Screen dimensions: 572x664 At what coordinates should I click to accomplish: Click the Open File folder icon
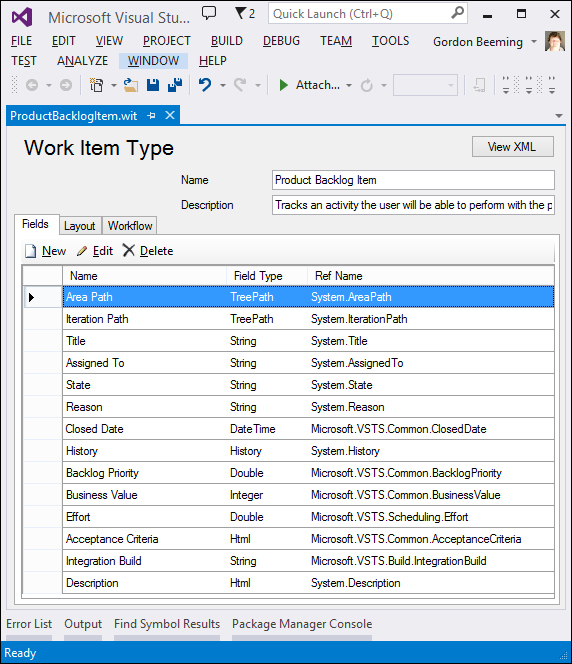click(x=131, y=85)
